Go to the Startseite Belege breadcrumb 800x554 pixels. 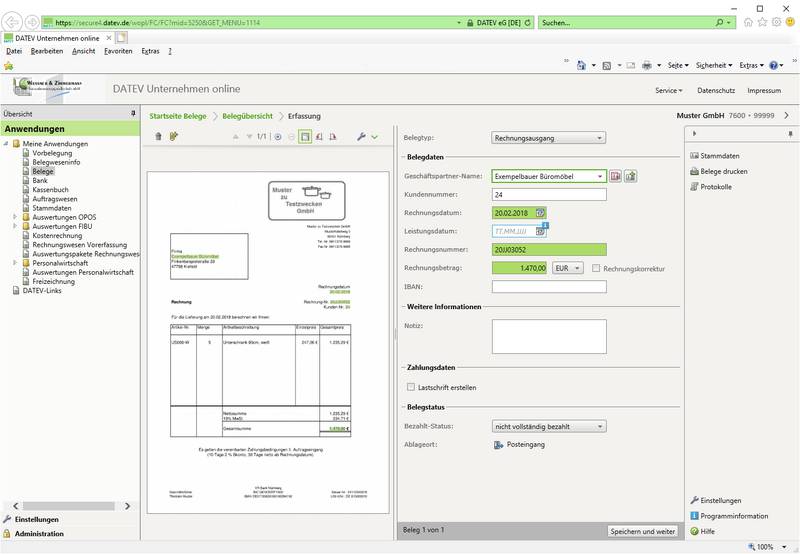(x=178, y=116)
